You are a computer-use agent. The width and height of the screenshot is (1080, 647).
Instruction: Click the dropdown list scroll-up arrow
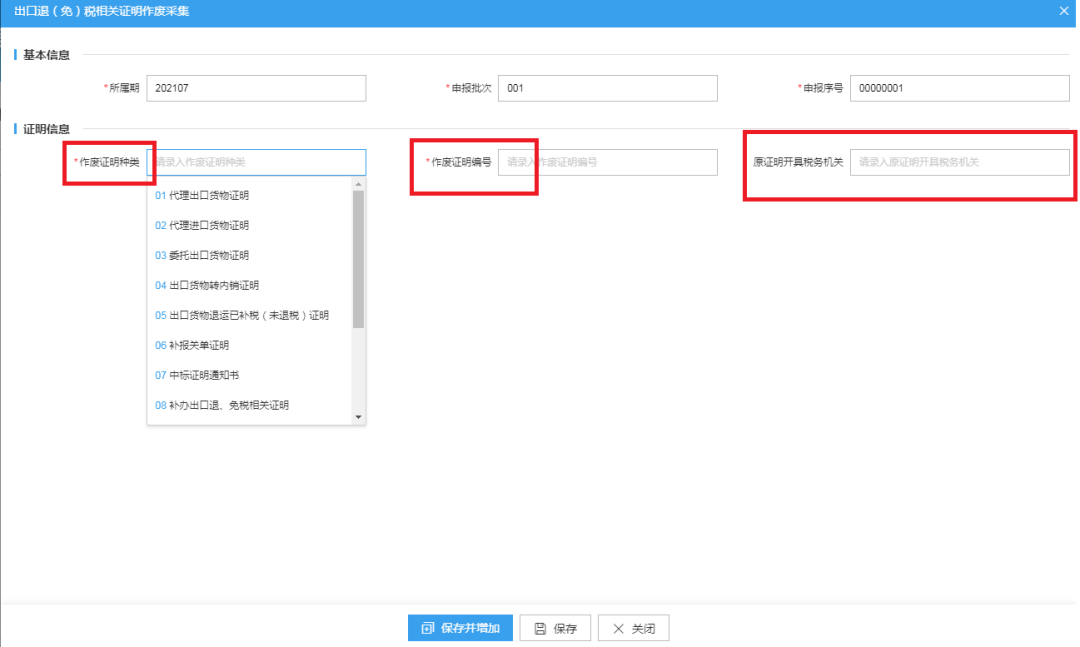click(358, 184)
